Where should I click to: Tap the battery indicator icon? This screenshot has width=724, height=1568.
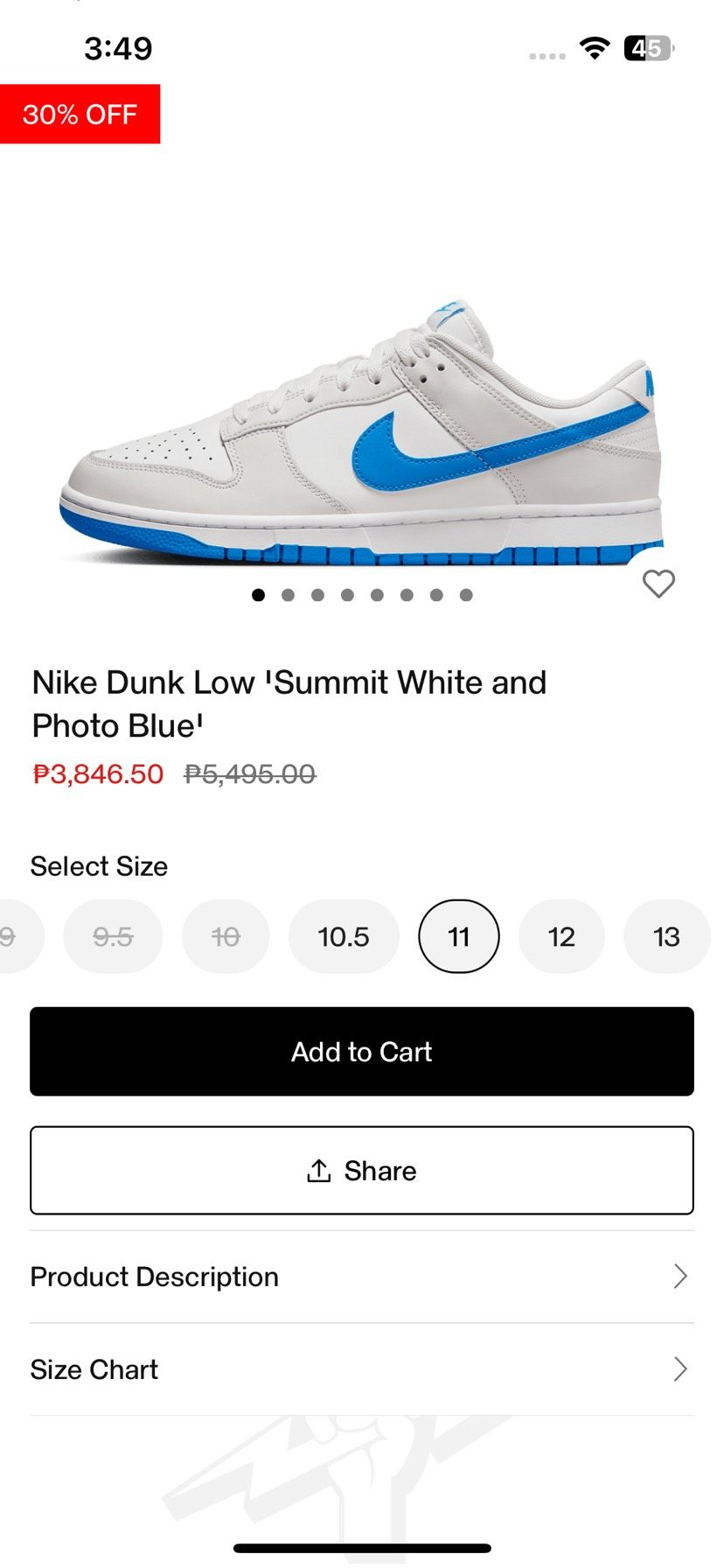648,48
